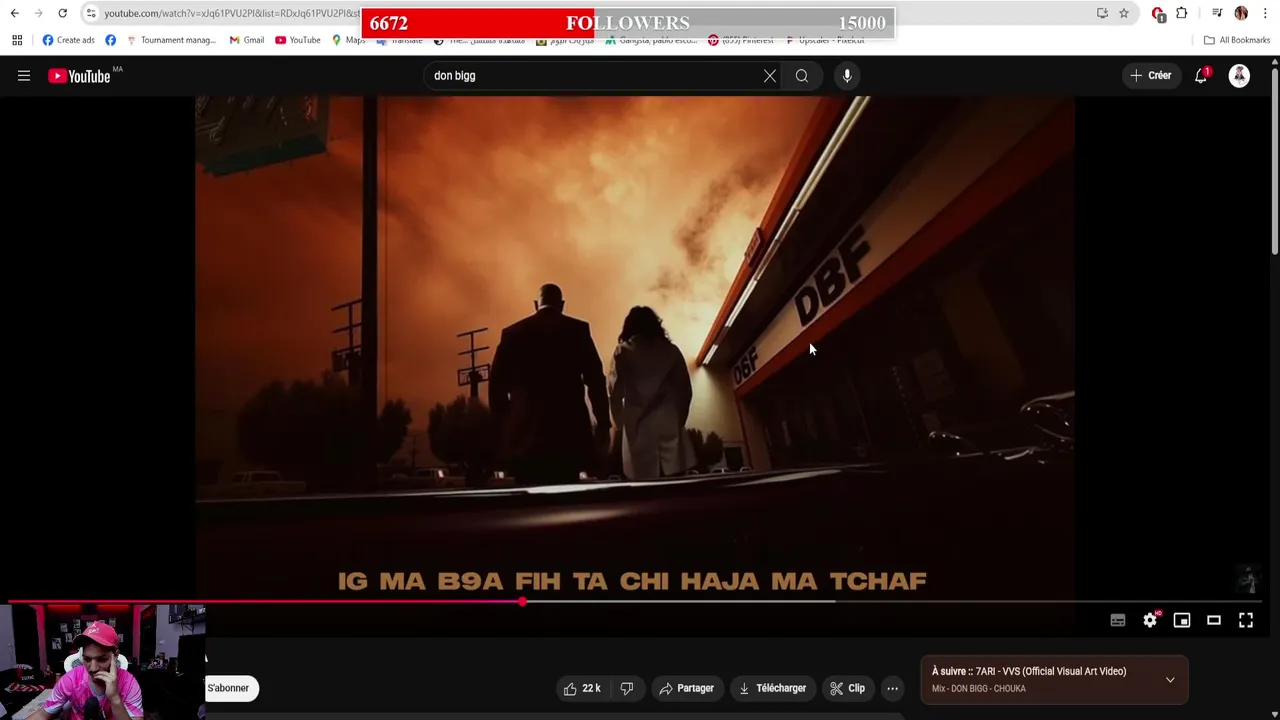Toggle subtitles in video player

tap(1118, 621)
